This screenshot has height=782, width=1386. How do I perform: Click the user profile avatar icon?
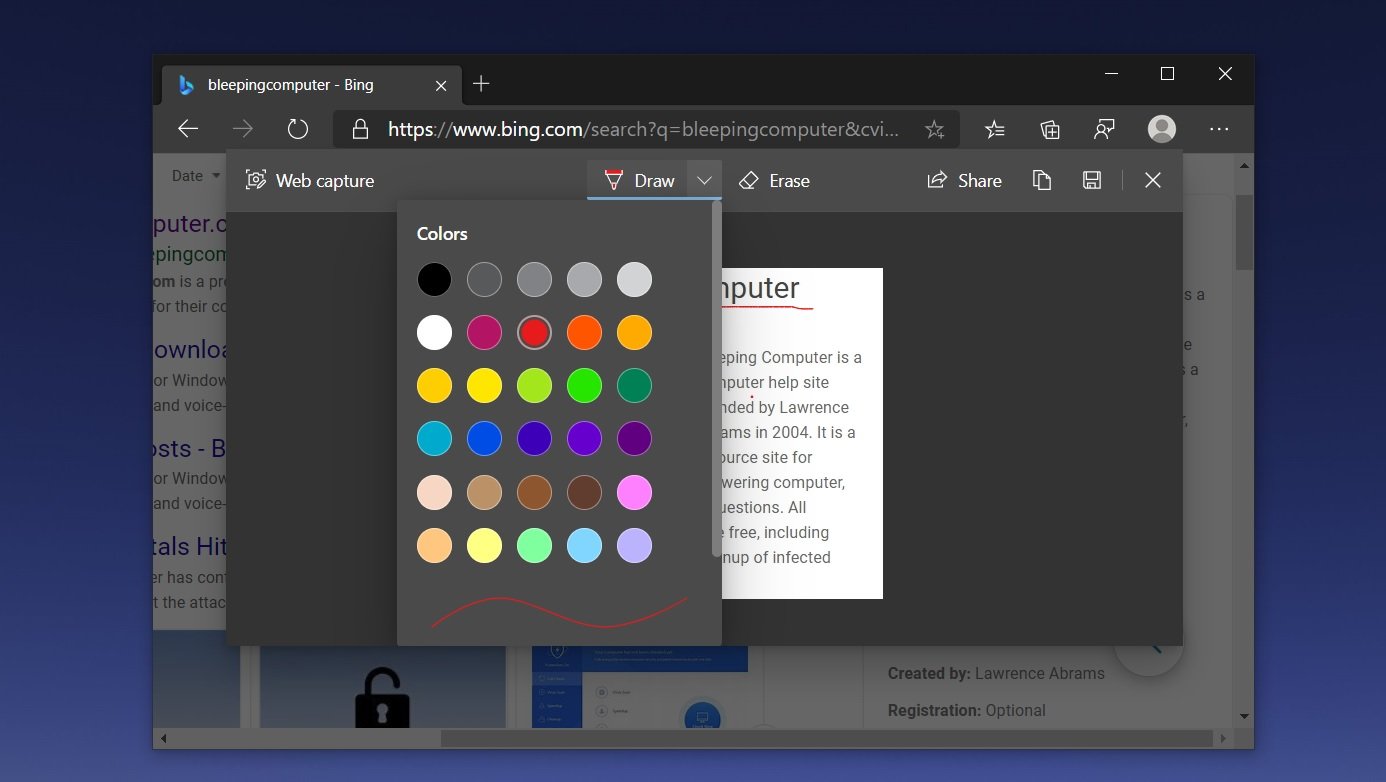tap(1162, 129)
